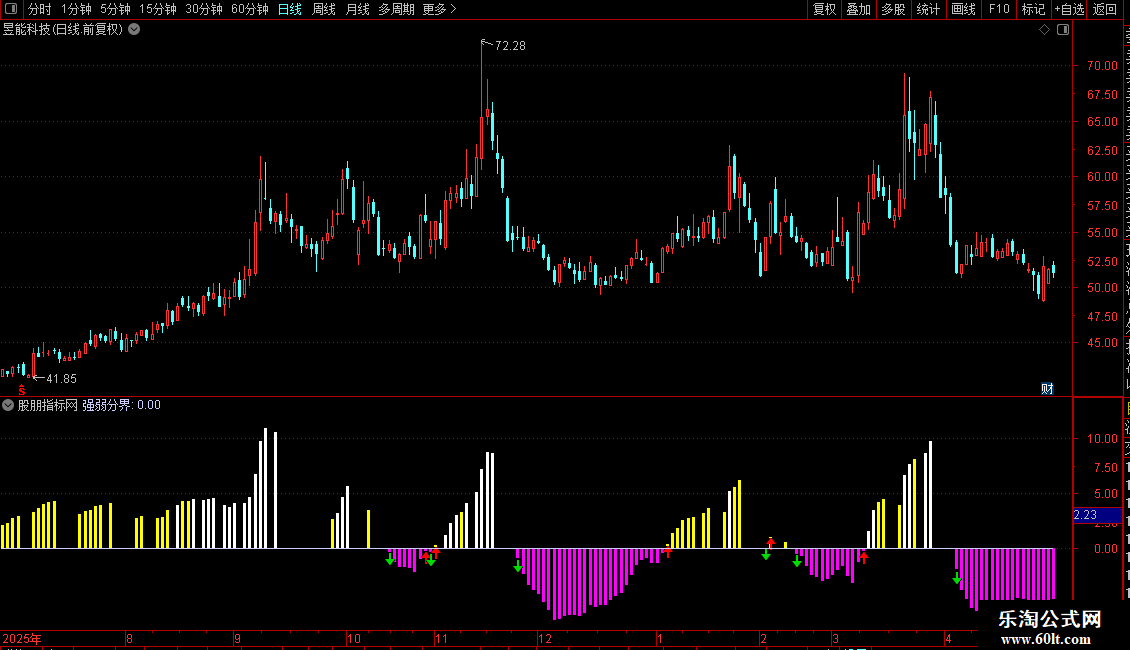
Task: Click the 统计 statistics button
Action: (927, 9)
